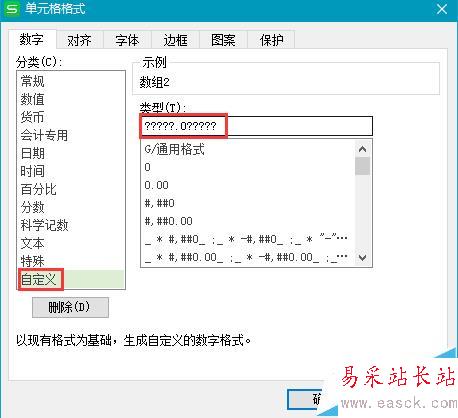The image size is (458, 418).
Task: Click the type list scrollbar thumb
Action: click(363, 166)
